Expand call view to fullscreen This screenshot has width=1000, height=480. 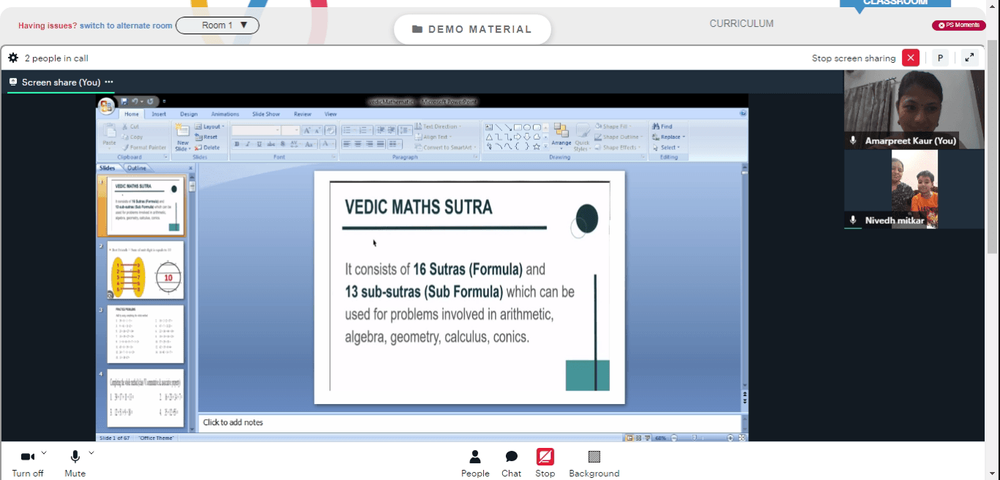point(969,58)
